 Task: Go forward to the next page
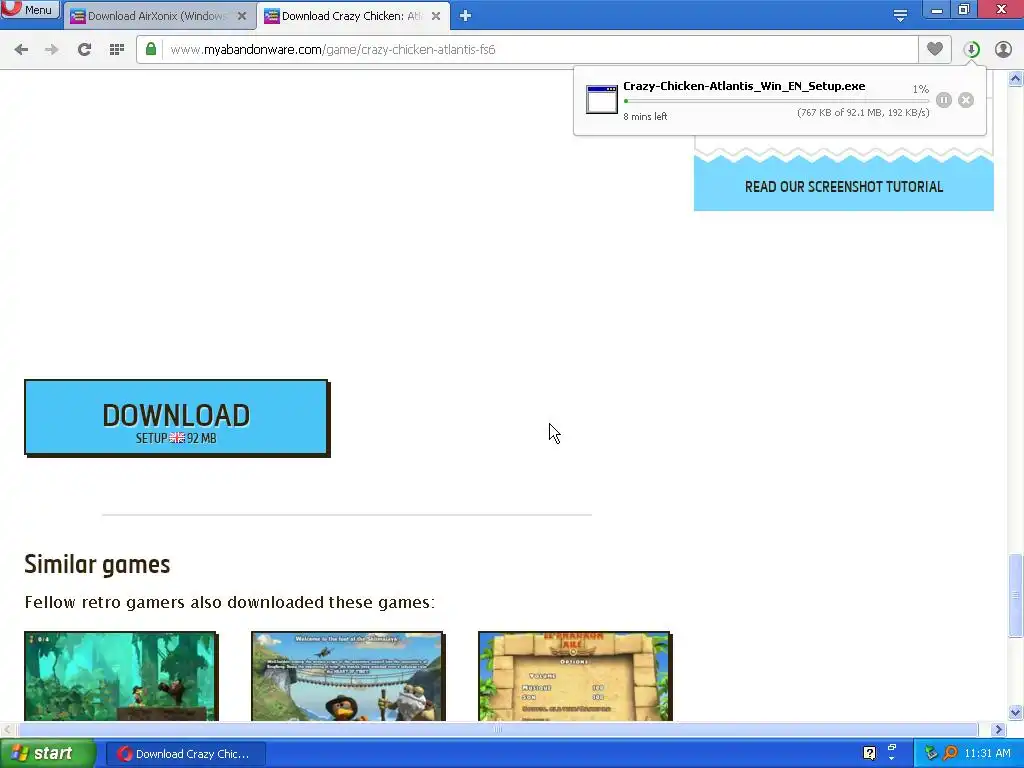pos(52,49)
